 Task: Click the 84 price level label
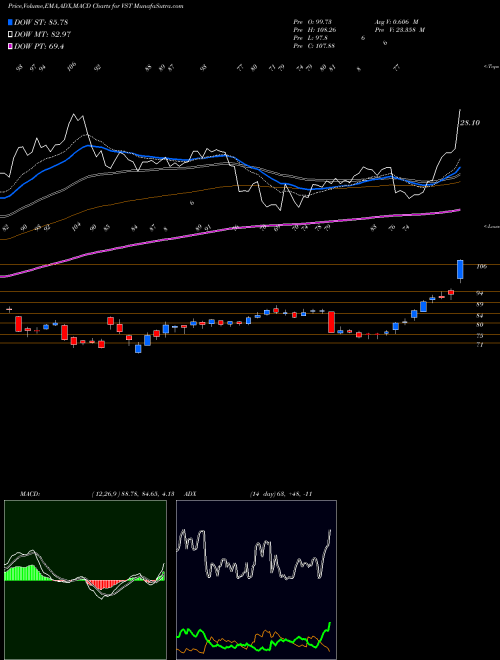480,316
